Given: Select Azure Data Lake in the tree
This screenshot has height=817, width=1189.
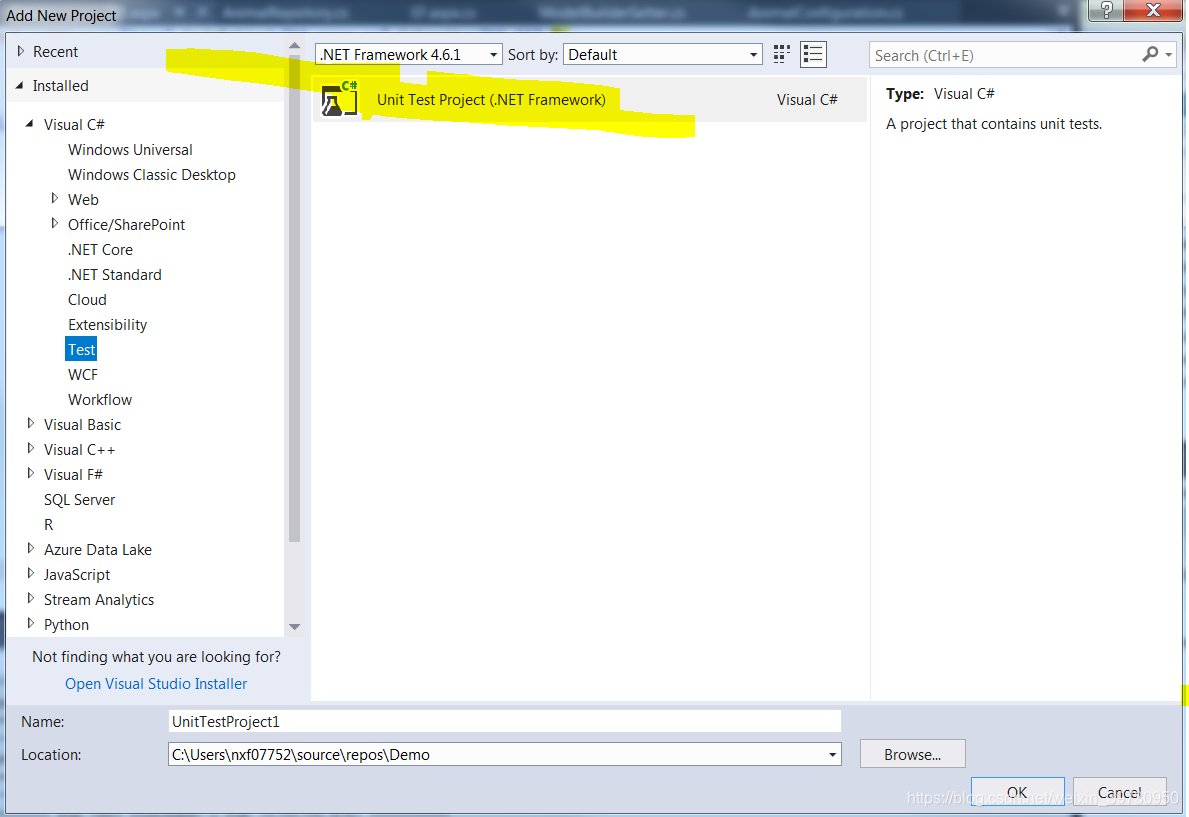Looking at the screenshot, I should coord(98,550).
